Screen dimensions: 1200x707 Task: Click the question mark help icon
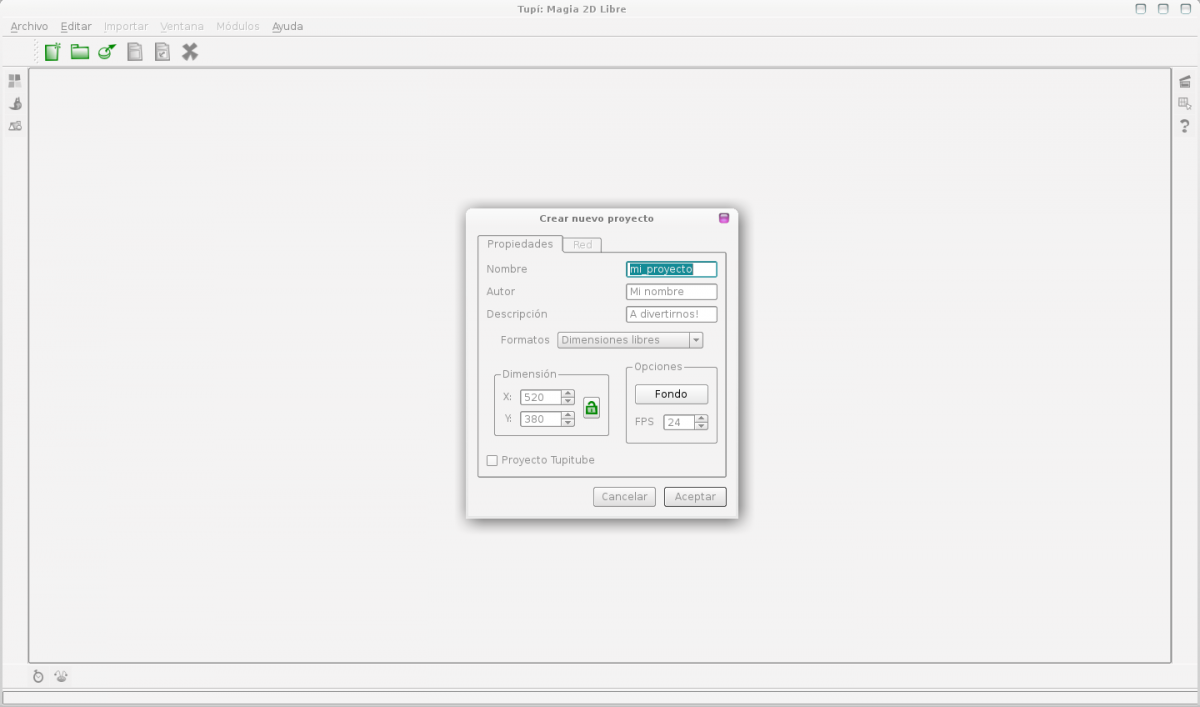1185,126
